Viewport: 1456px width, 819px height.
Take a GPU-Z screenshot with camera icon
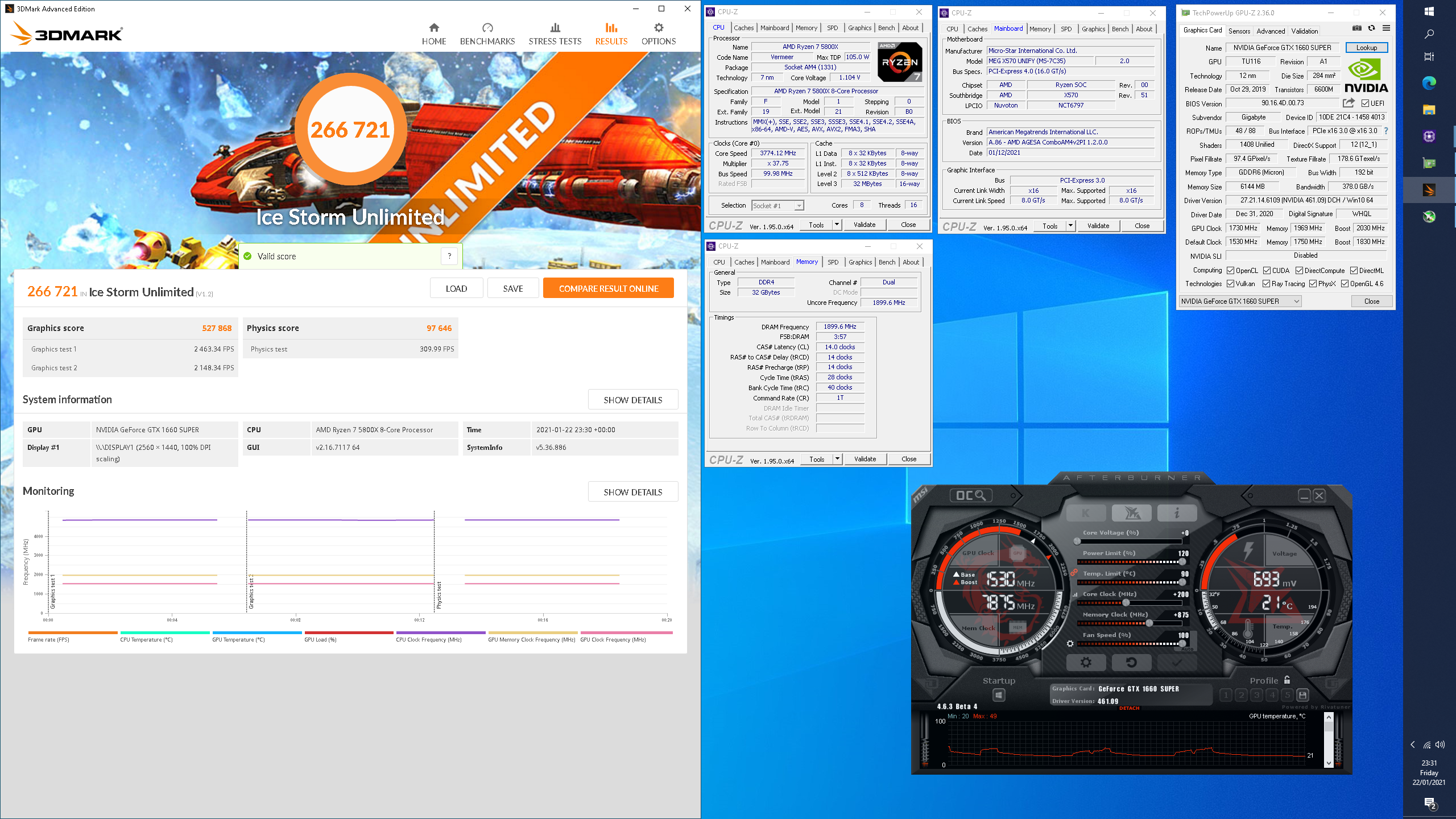tap(1357, 28)
